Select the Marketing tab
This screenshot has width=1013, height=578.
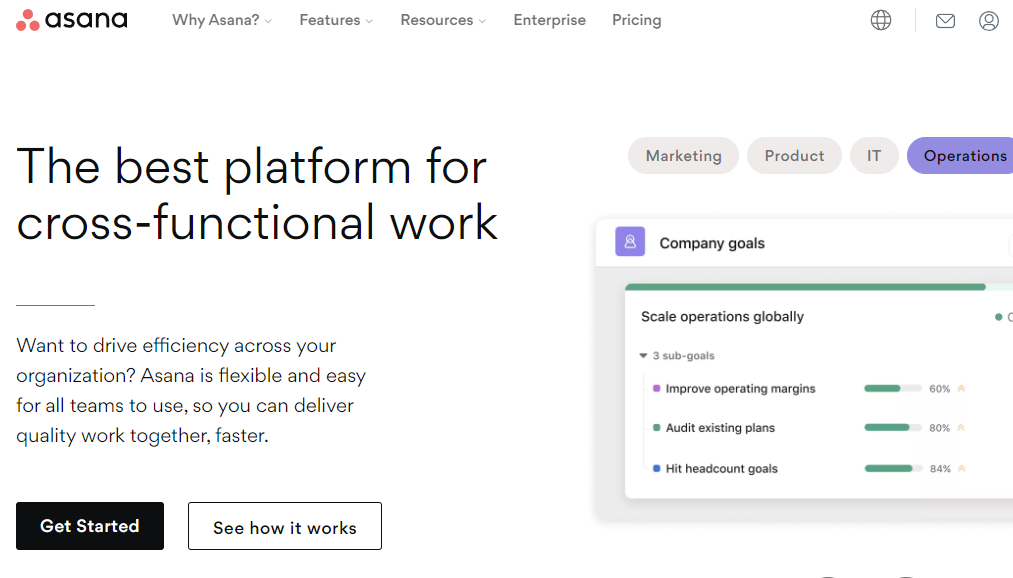click(x=683, y=156)
